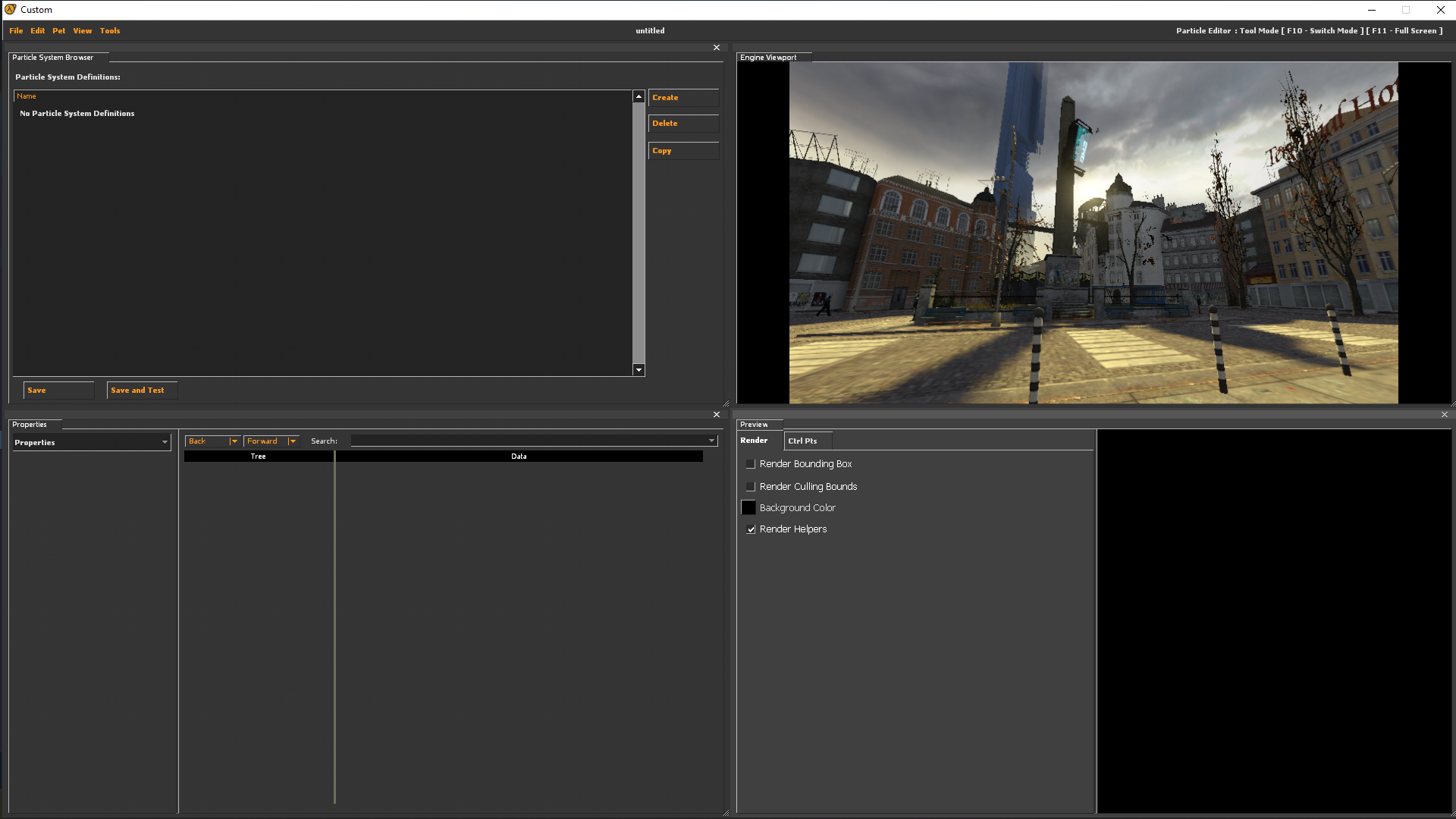Expand the Properties combo box
1456x819 pixels.
[165, 443]
